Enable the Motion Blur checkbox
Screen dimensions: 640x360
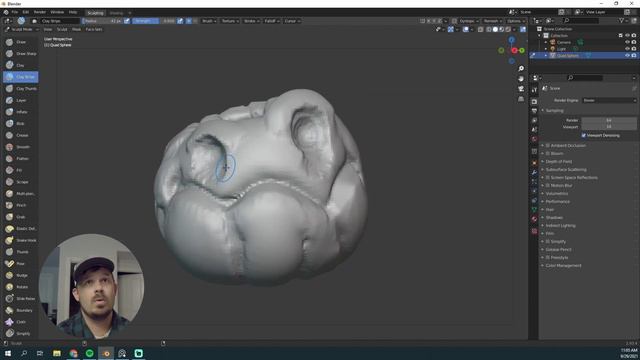pyautogui.click(x=548, y=186)
